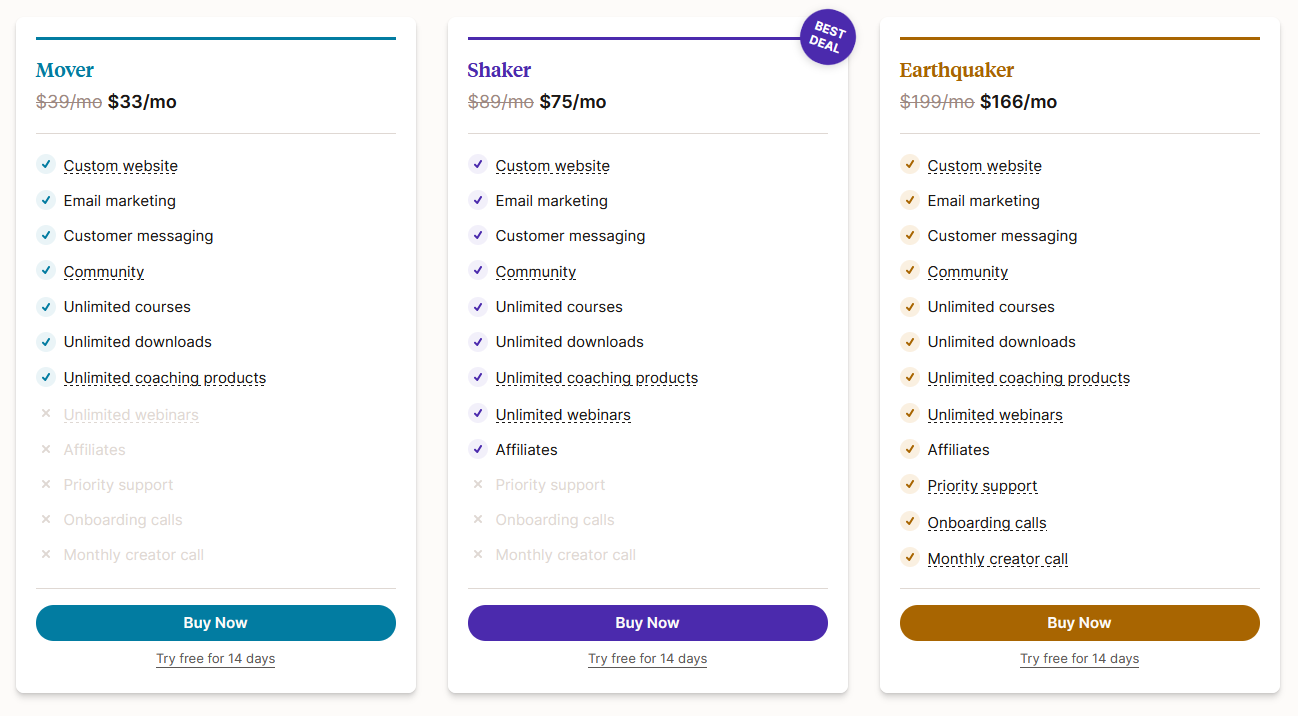Open Priority support info under Earthquaker

point(983,486)
